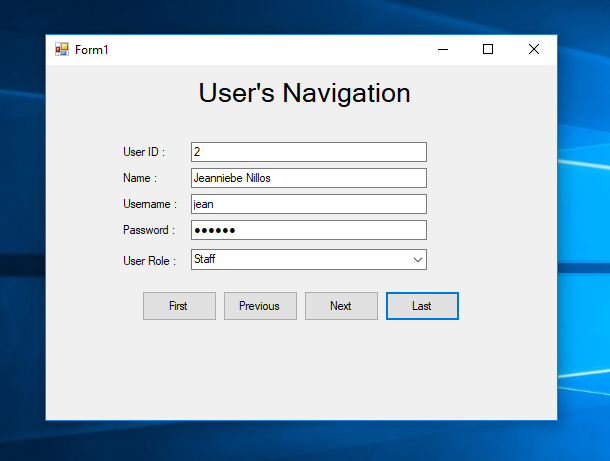Click the User ID text field
Screen dimensions: 610x461
pos(308,152)
